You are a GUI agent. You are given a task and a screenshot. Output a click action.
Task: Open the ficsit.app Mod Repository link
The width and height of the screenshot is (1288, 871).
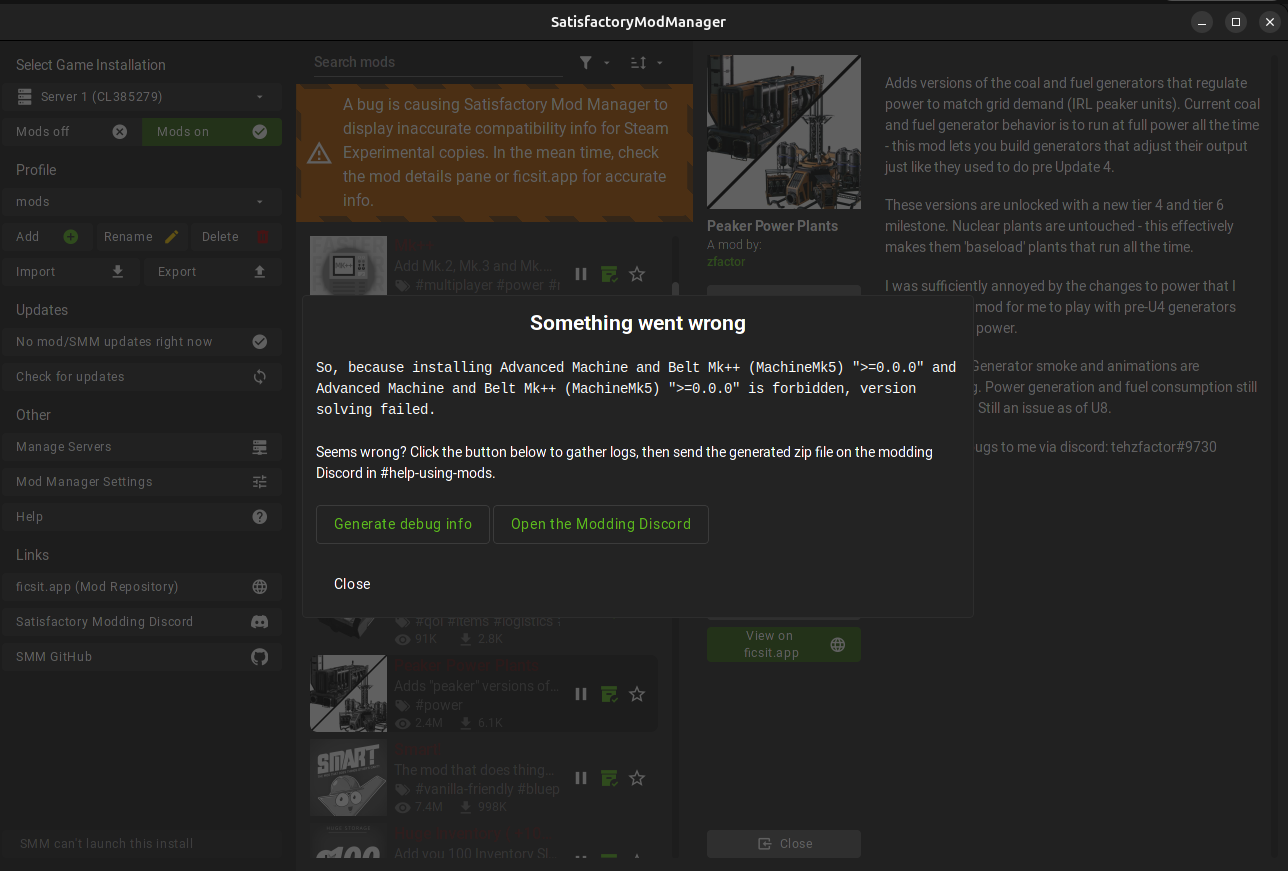(141, 587)
